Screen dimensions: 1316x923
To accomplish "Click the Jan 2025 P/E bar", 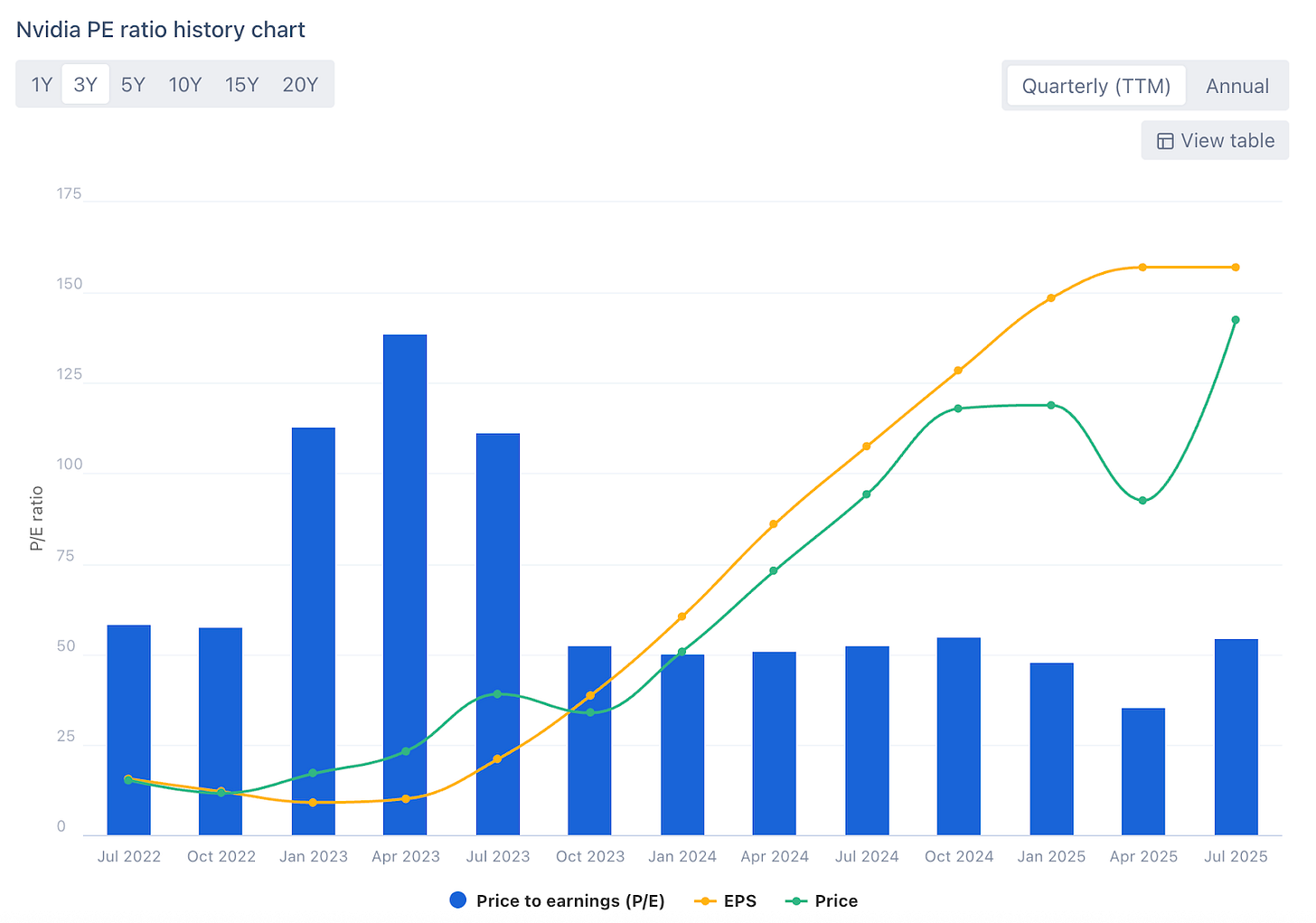I will [x=1052, y=749].
